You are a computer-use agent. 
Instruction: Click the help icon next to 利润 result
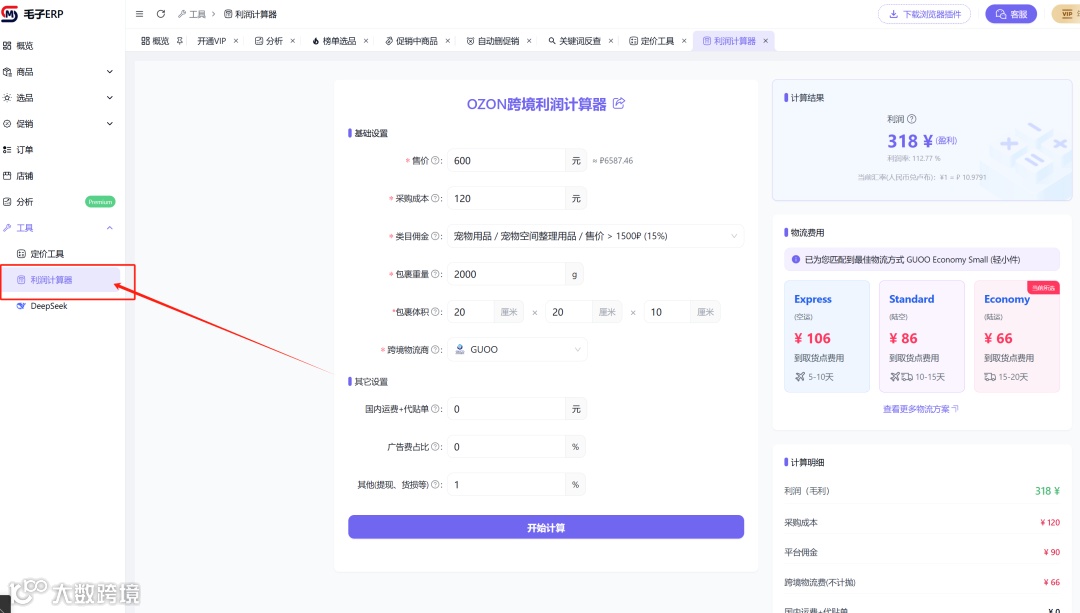tap(912, 118)
